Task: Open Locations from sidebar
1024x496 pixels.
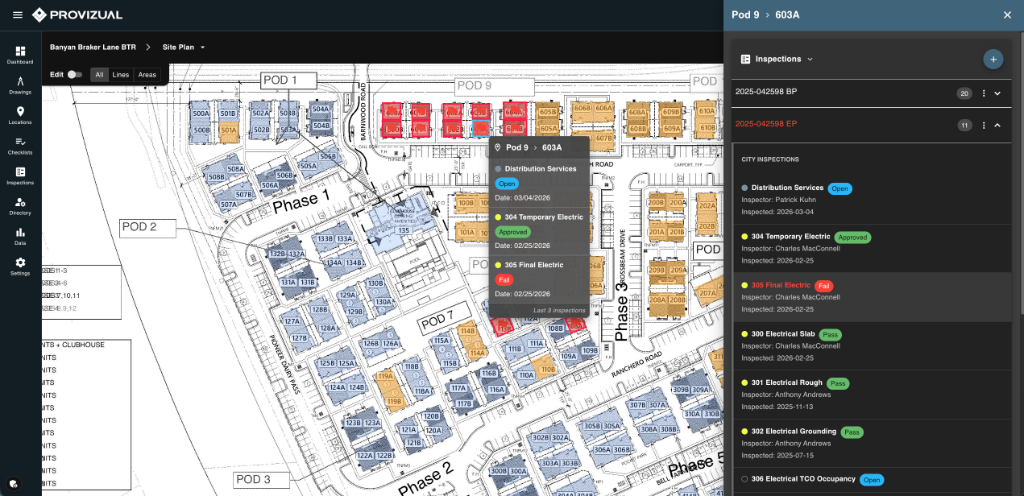Action: [20, 116]
